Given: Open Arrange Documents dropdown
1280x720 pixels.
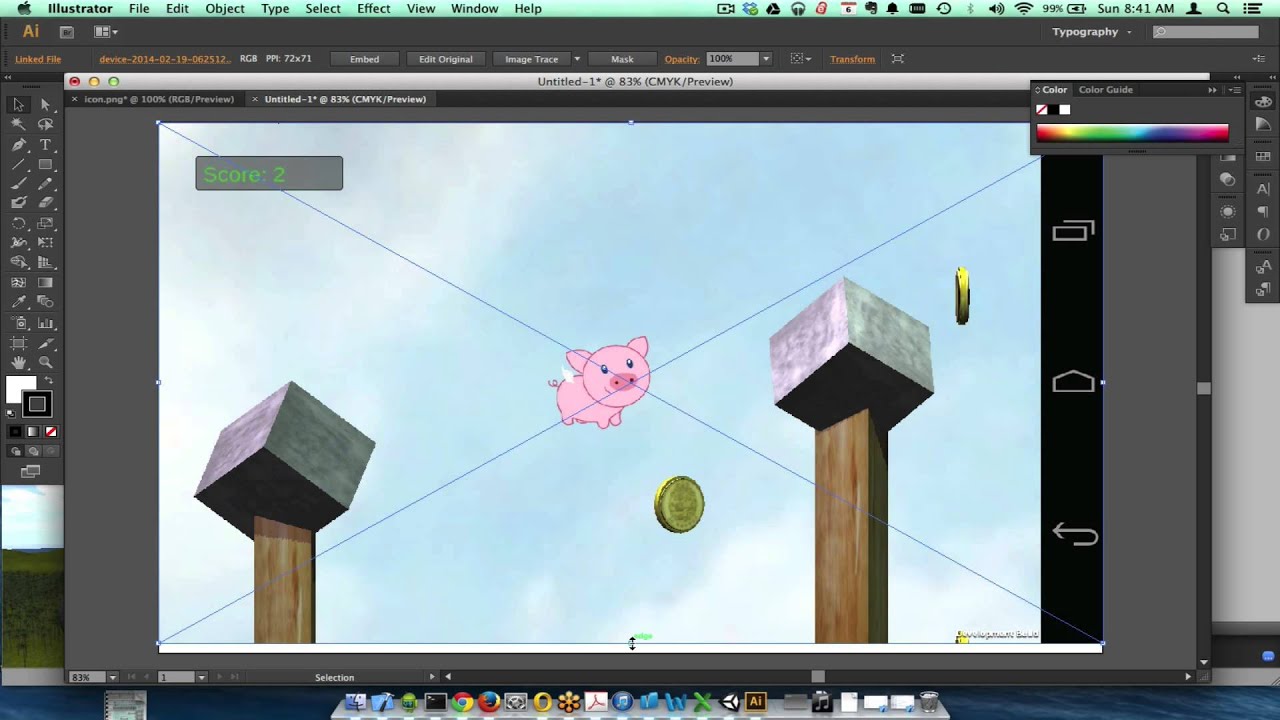Looking at the screenshot, I should click(106, 32).
